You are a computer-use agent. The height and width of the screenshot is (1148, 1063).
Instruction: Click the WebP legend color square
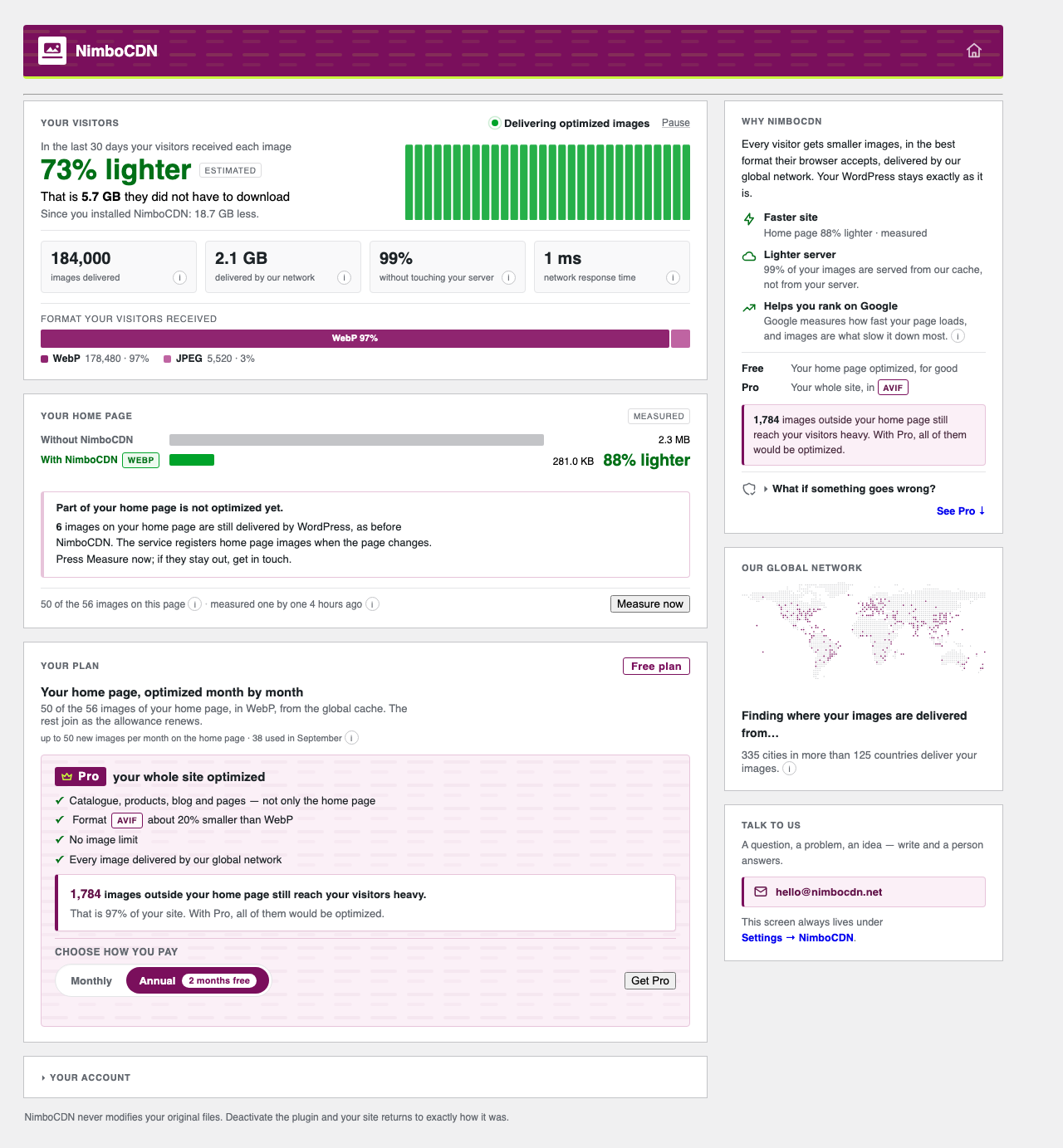pos(45,359)
